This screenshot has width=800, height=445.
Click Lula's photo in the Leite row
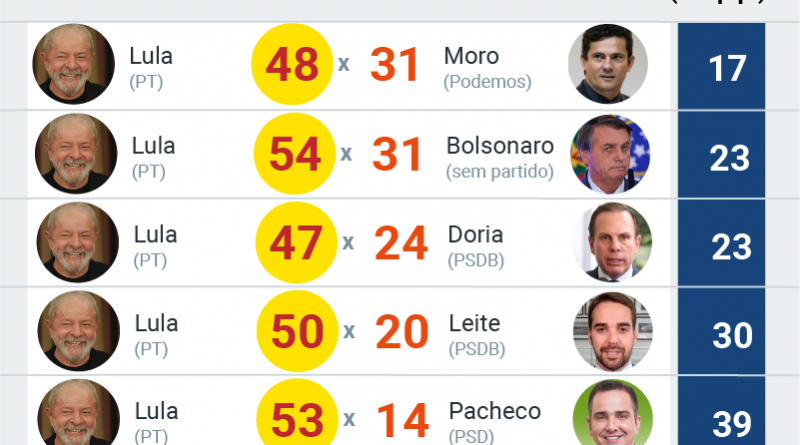[x=78, y=333]
